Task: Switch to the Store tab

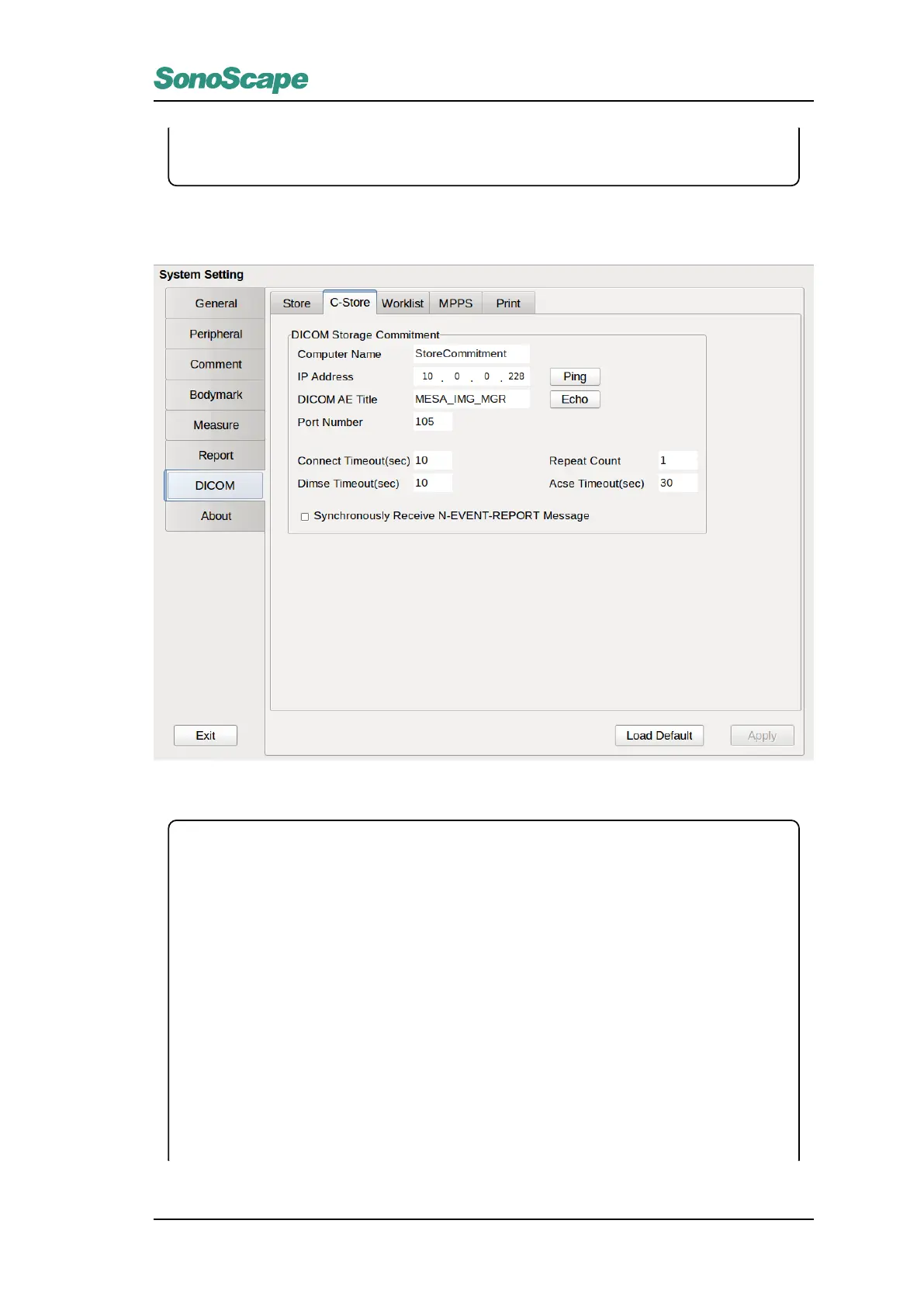Action: 296,303
